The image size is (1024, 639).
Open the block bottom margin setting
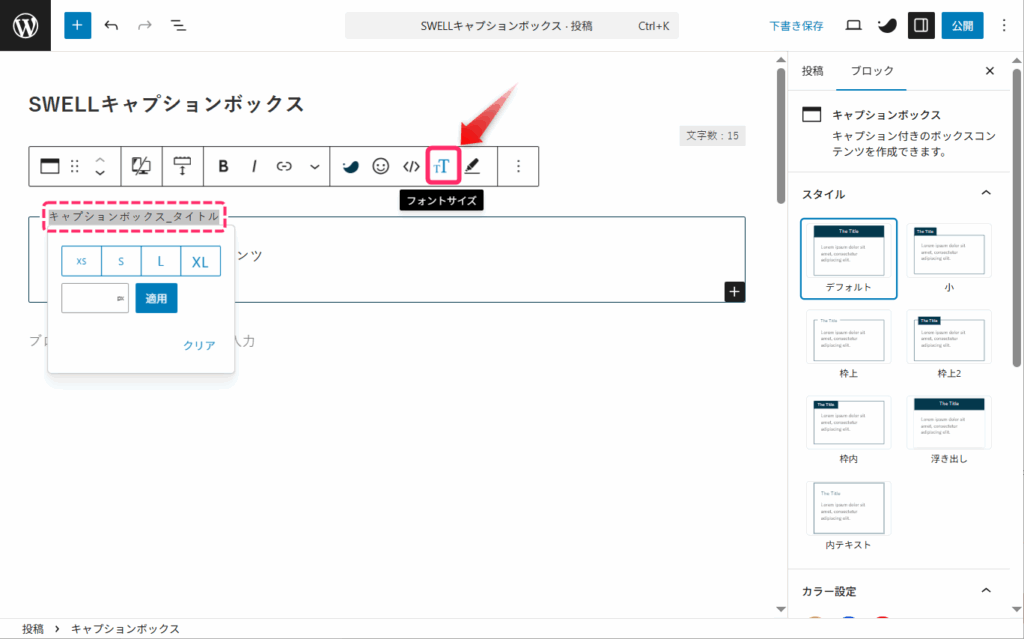[182, 166]
